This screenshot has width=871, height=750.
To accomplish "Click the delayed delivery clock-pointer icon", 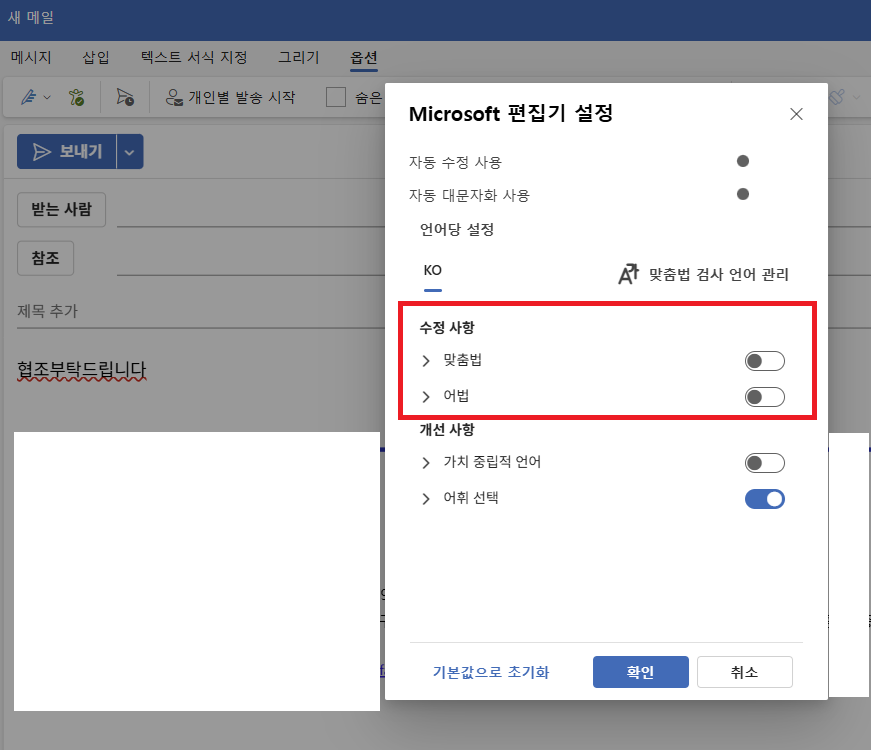I will pos(126,99).
